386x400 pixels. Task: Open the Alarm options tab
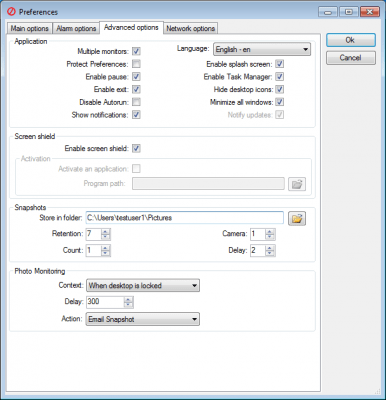coord(76,28)
